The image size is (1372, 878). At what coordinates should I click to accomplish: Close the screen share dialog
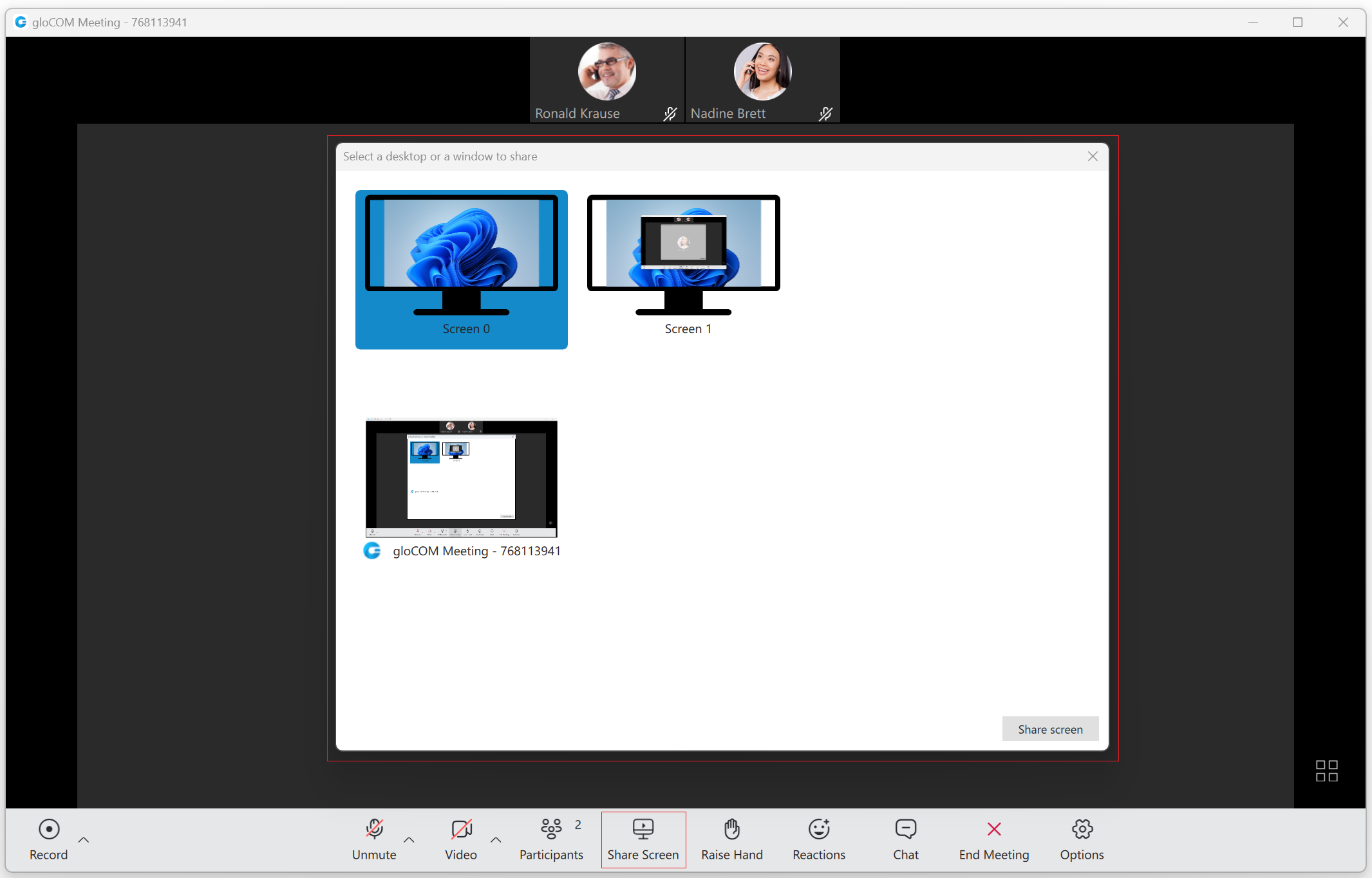(x=1093, y=156)
